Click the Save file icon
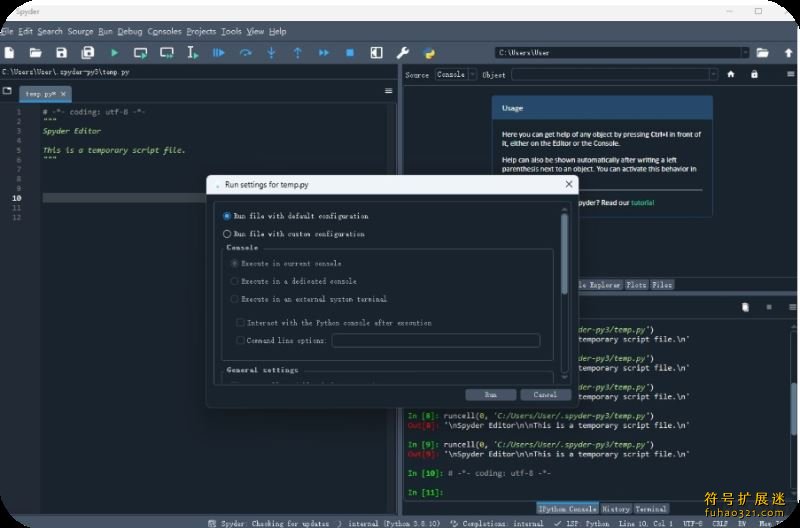The height and width of the screenshot is (528, 800). coord(61,53)
